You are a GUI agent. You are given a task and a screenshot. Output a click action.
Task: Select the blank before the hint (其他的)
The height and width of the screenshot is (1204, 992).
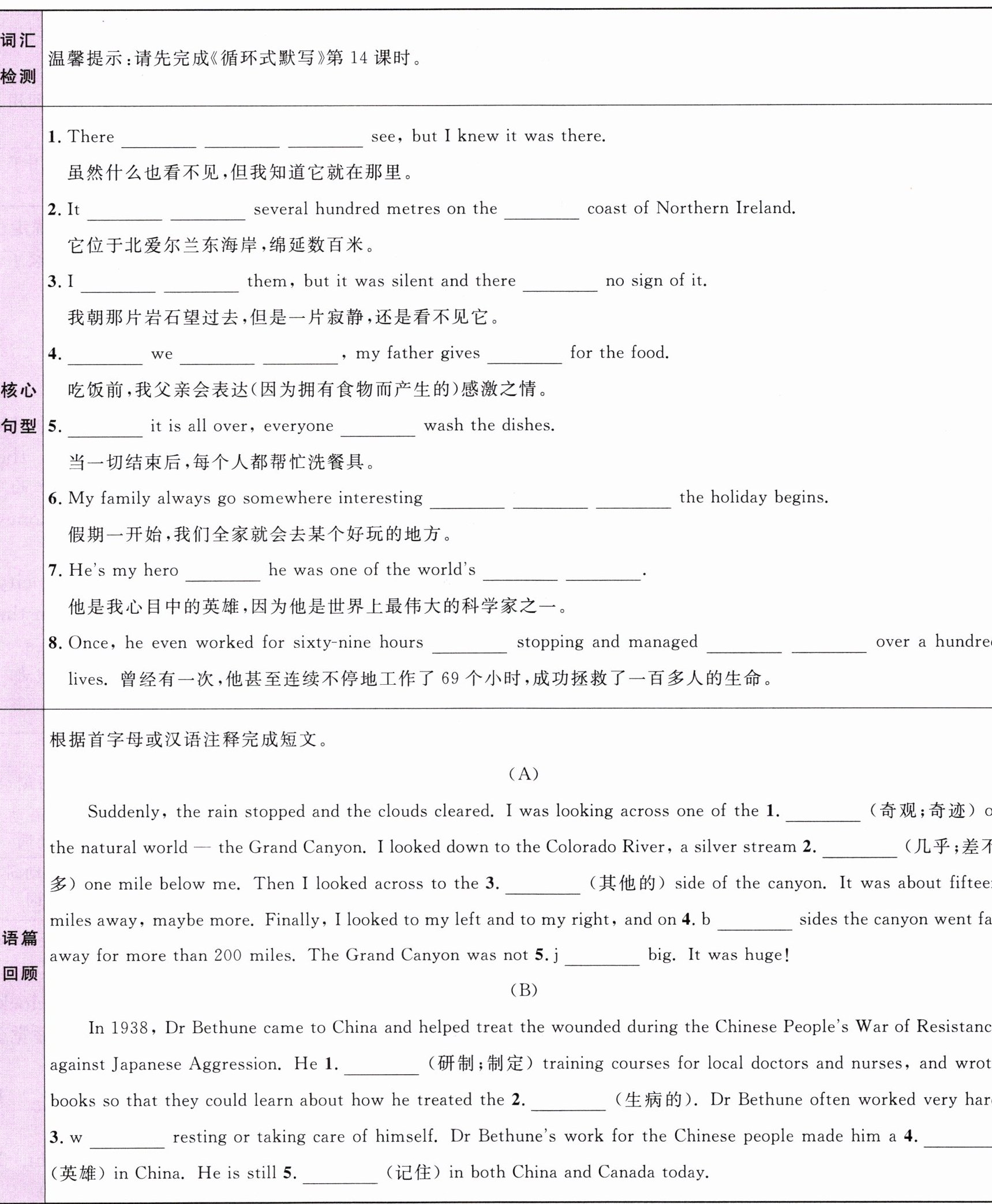(x=542, y=886)
